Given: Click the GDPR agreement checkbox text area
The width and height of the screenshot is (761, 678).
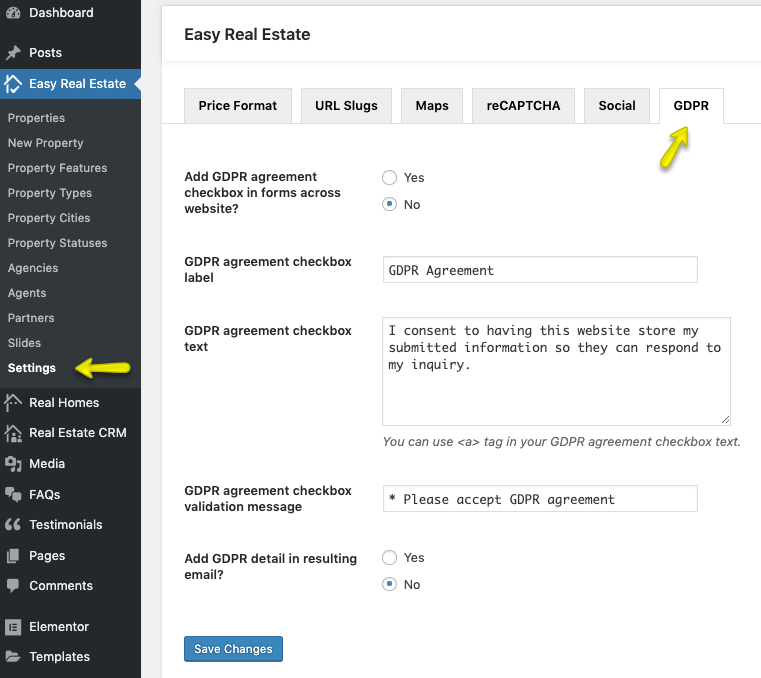Looking at the screenshot, I should pyautogui.click(x=556, y=372).
